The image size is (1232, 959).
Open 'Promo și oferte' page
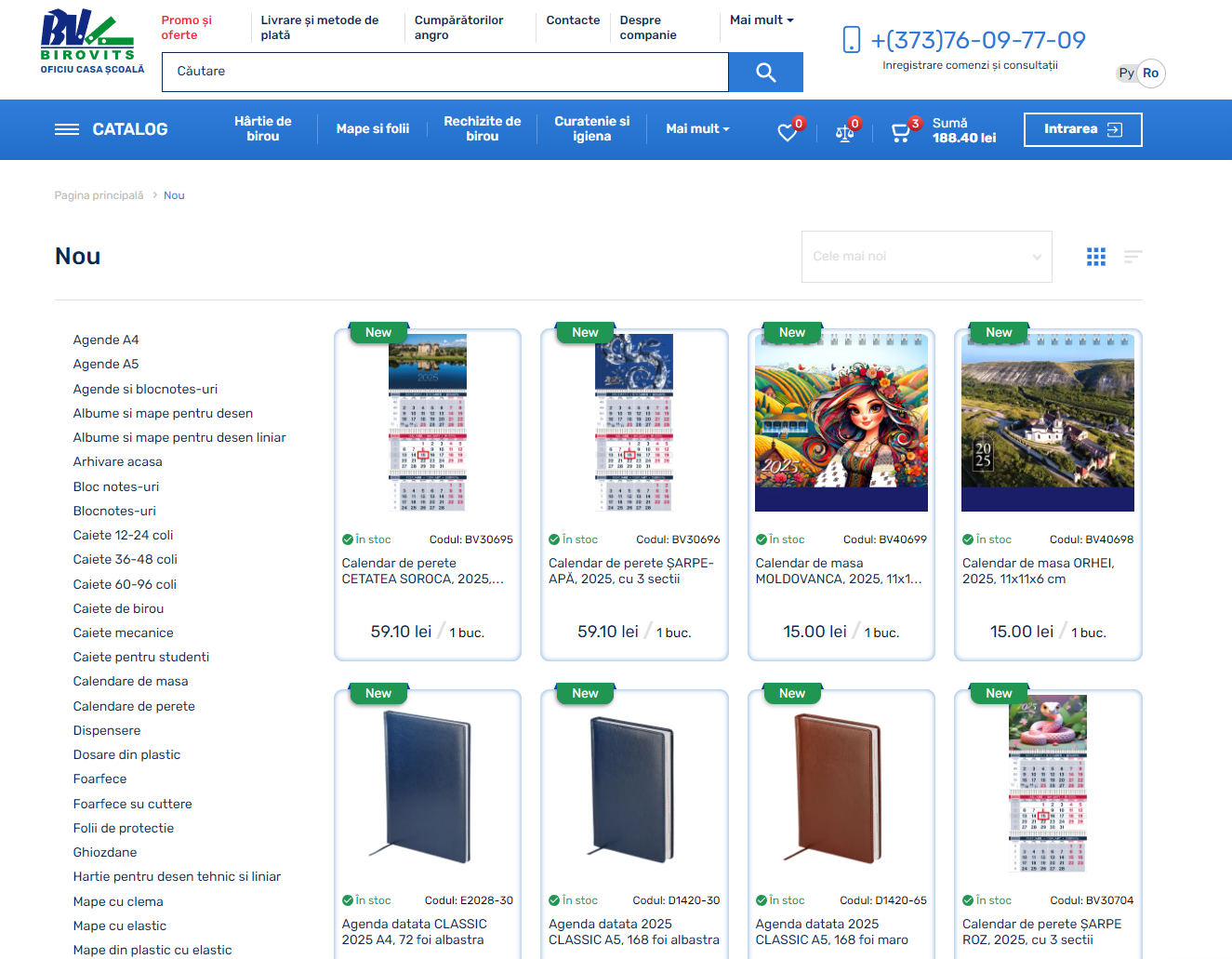pos(187,27)
